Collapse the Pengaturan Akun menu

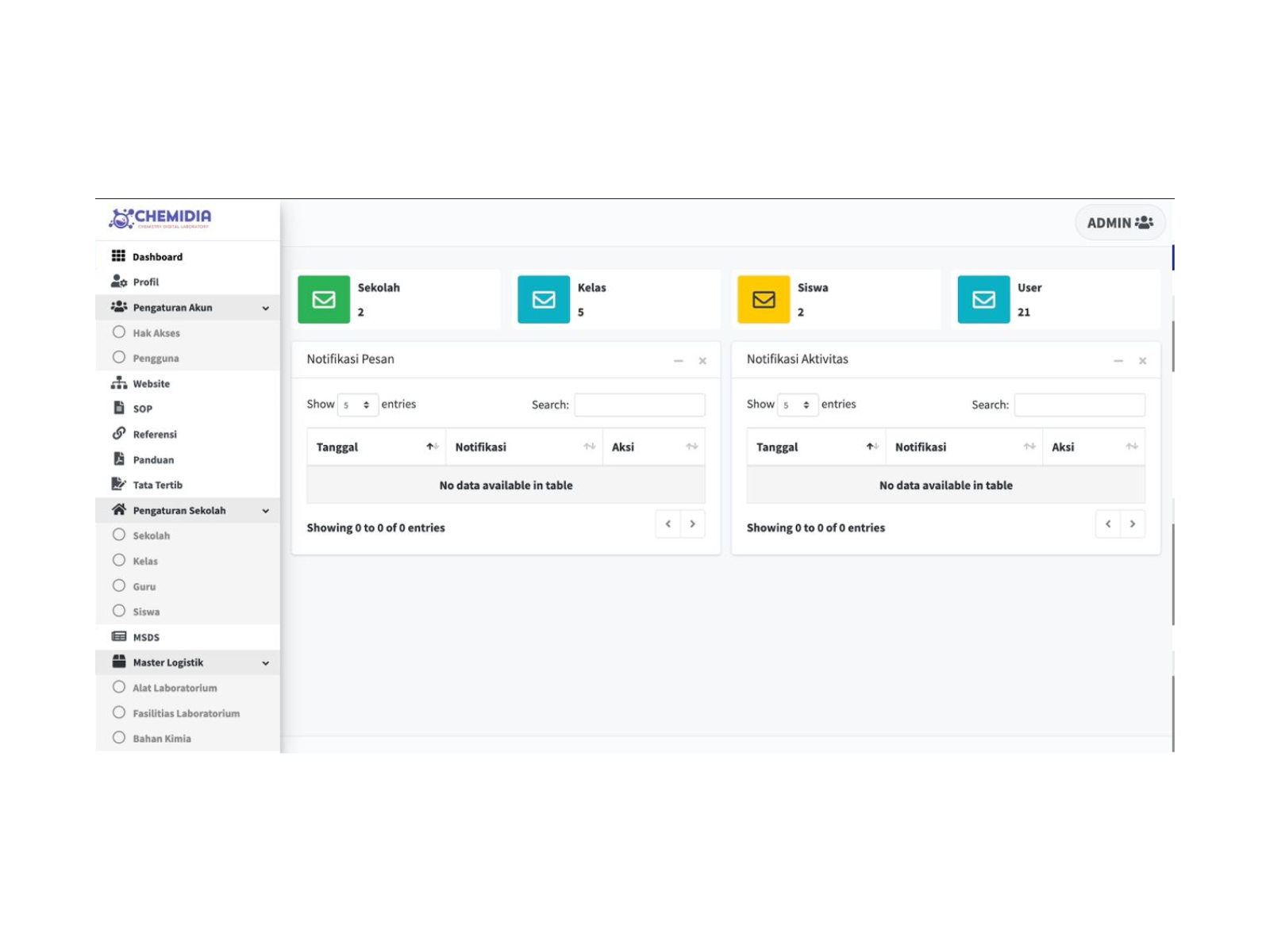(266, 308)
